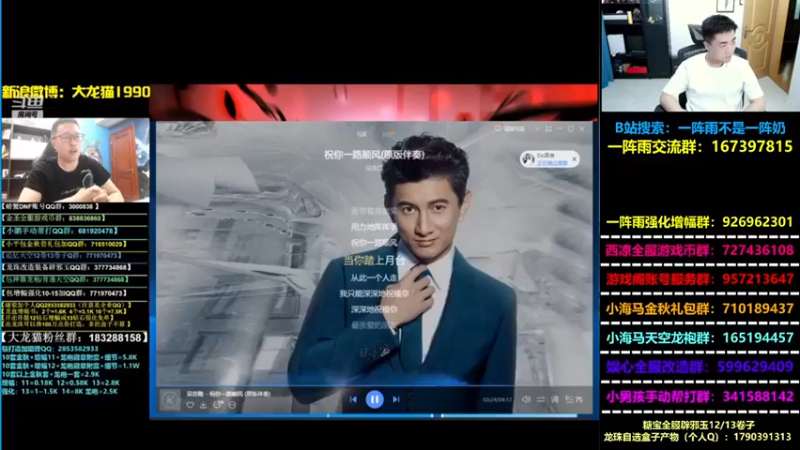Close the music player window
This screenshot has width=800, height=450.
[582, 129]
